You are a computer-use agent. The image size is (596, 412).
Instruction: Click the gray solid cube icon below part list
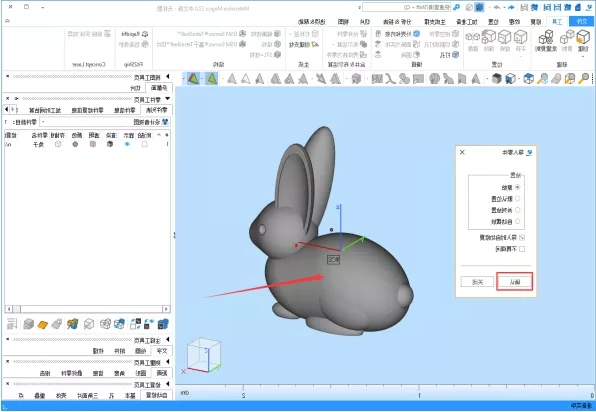pyautogui.click(x=29, y=324)
